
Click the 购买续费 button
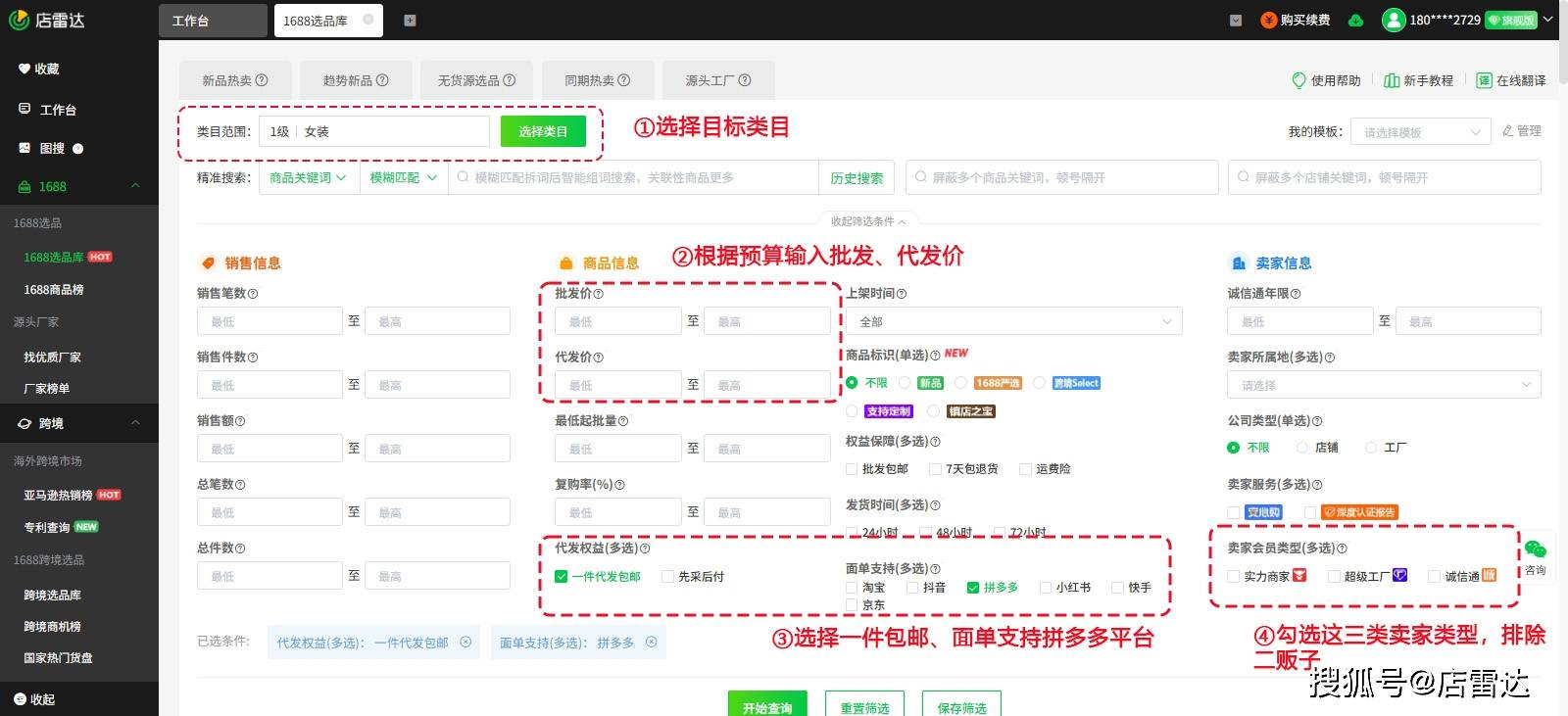coord(1295,20)
